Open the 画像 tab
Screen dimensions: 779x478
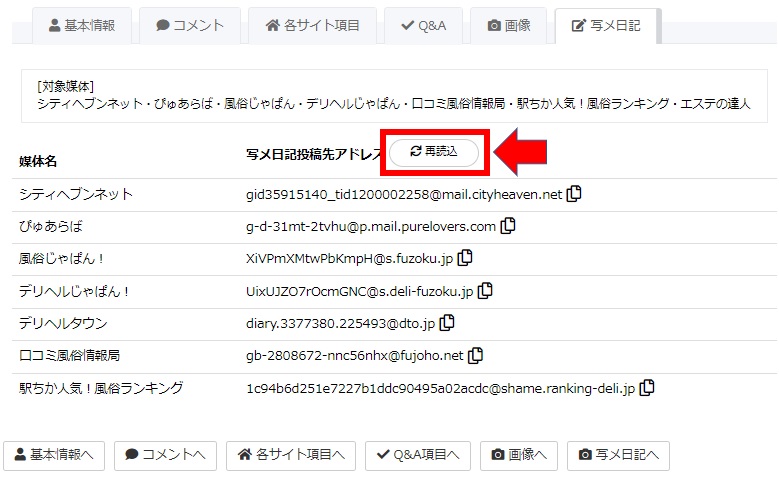coord(509,25)
